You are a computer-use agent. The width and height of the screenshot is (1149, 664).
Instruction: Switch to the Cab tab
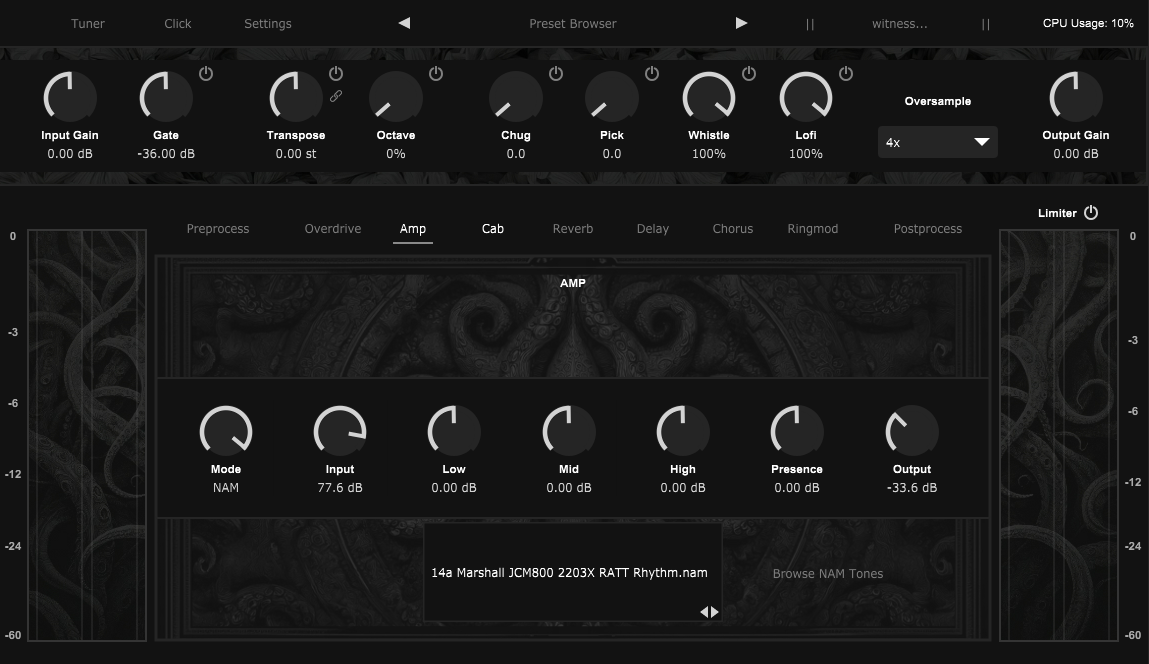(x=493, y=229)
